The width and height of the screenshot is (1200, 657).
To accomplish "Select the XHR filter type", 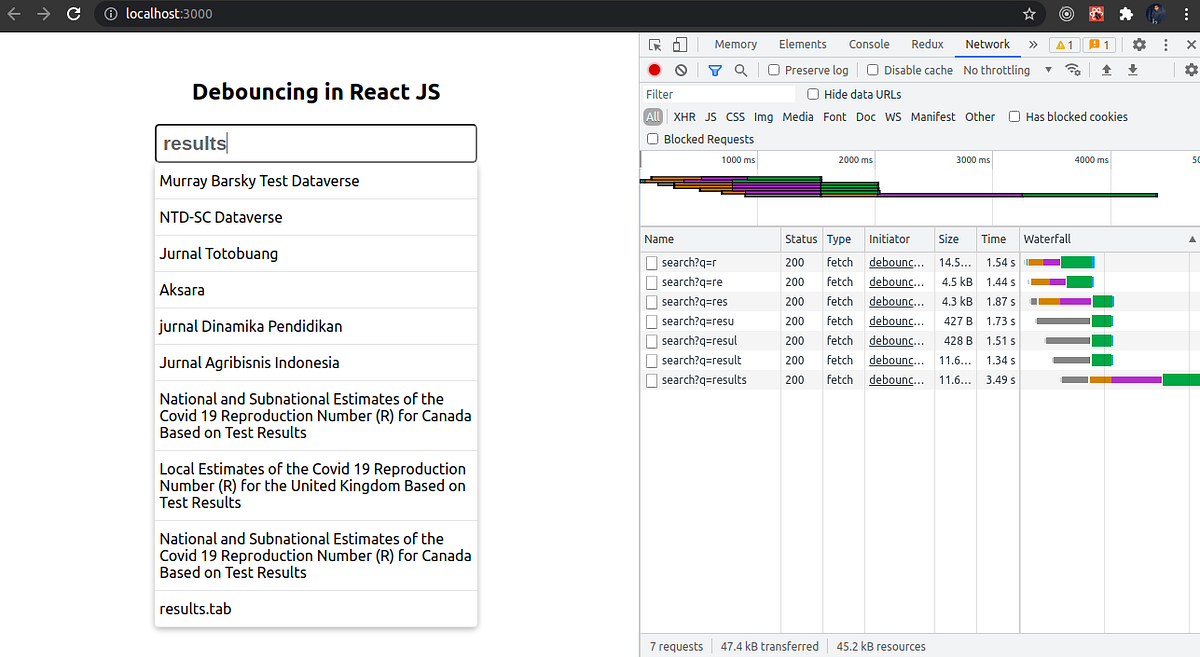I will [x=685, y=117].
